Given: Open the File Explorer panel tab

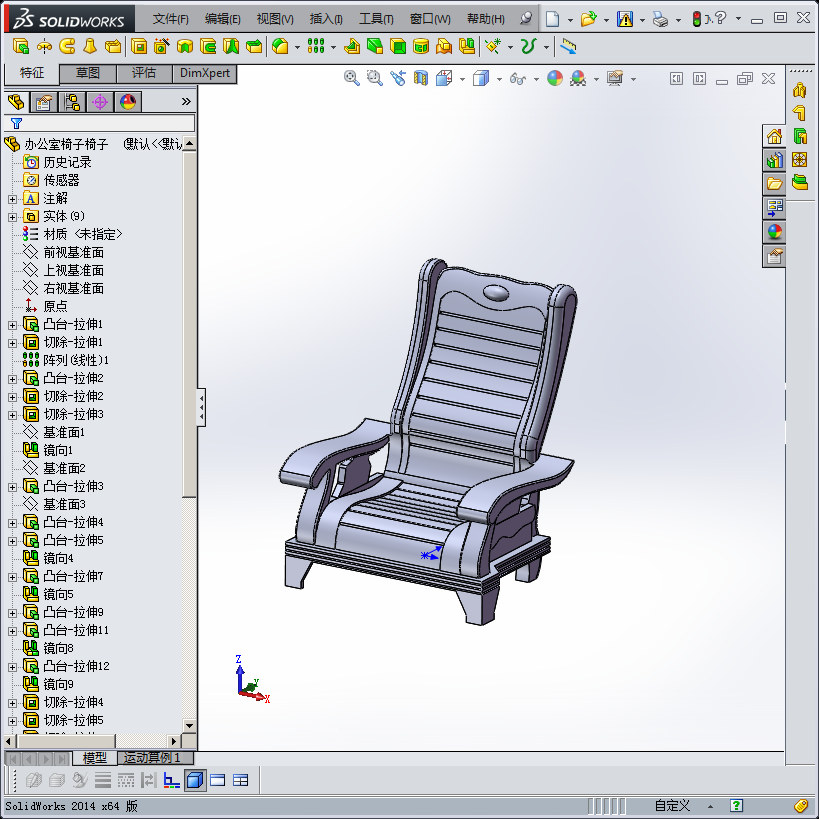Looking at the screenshot, I should (x=774, y=184).
